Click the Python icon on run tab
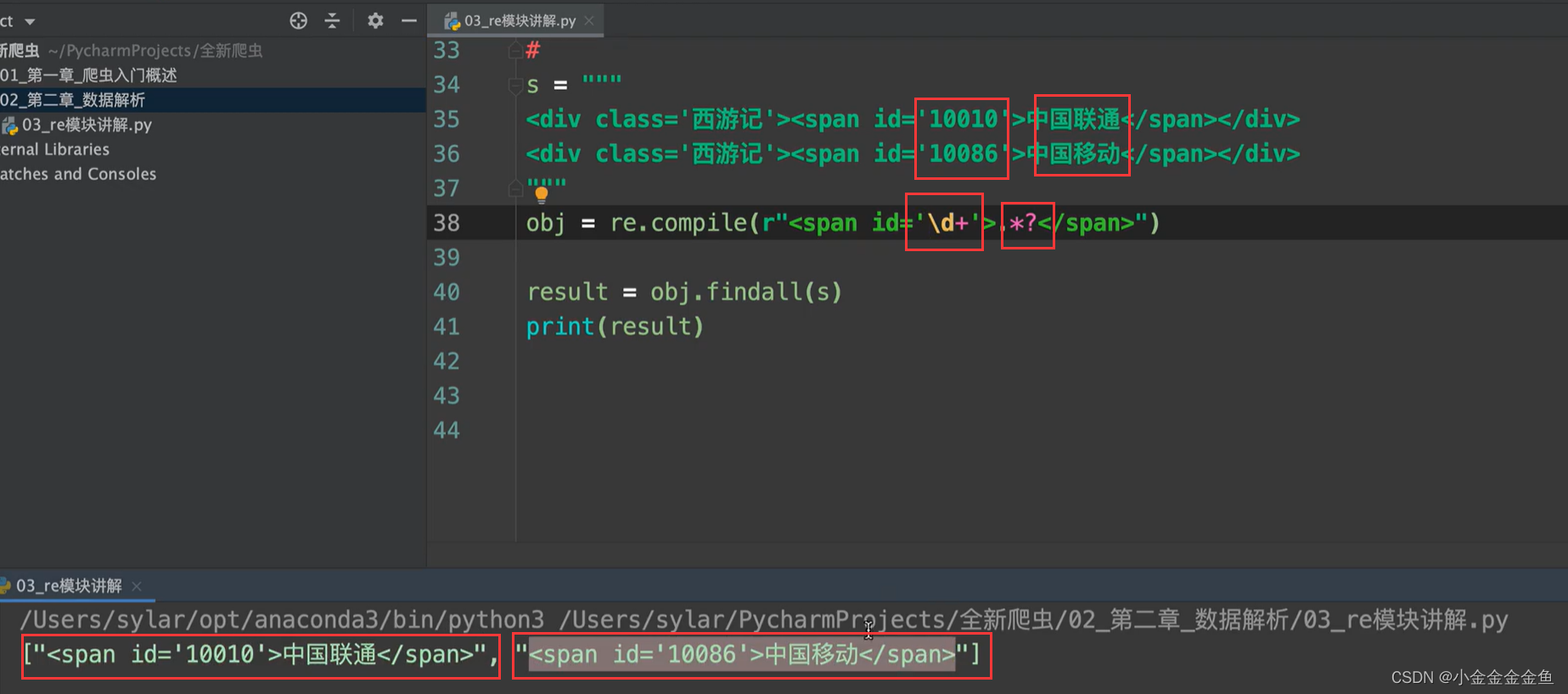Image resolution: width=1568 pixels, height=694 pixels. click(5, 585)
